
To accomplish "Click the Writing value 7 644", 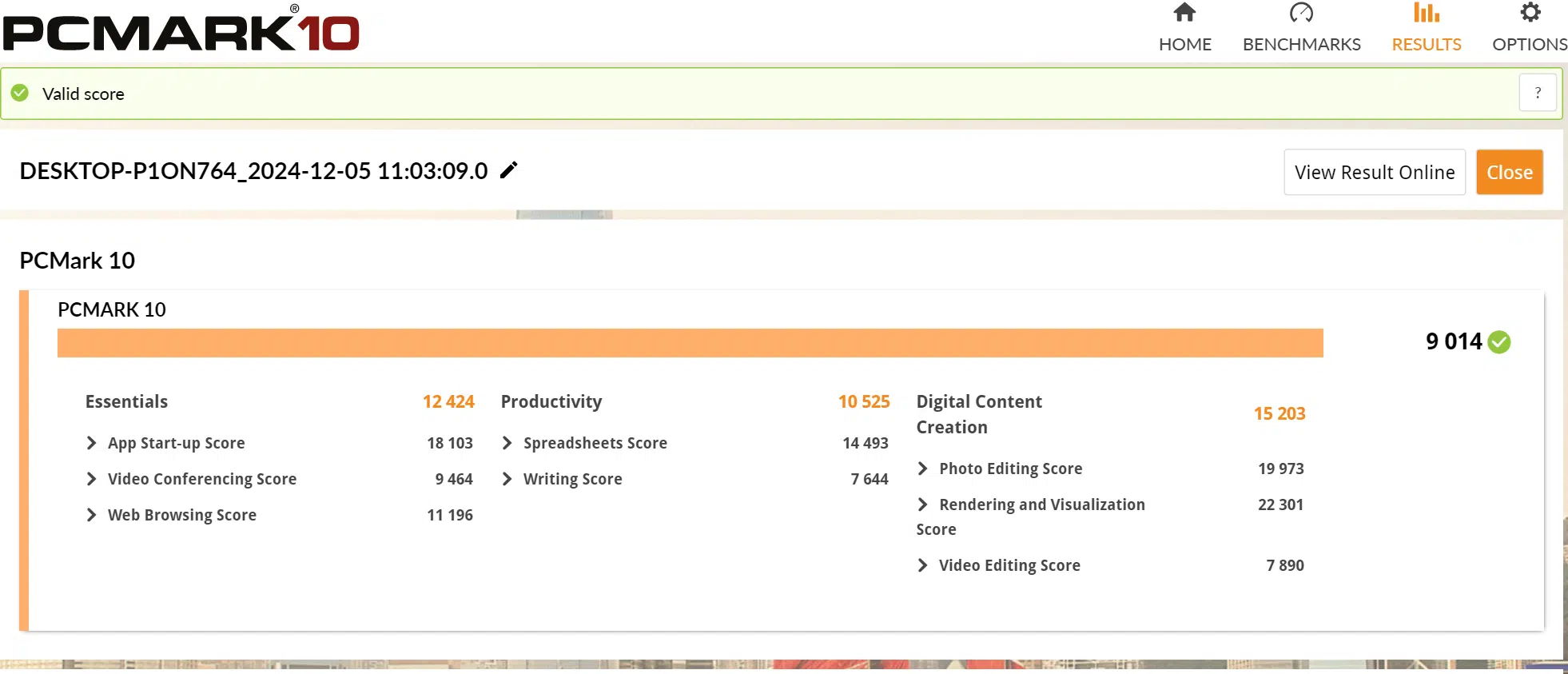I will click(870, 479).
